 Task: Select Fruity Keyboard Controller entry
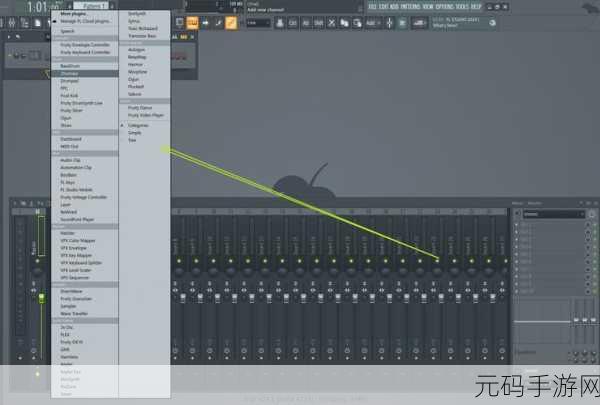point(85,52)
